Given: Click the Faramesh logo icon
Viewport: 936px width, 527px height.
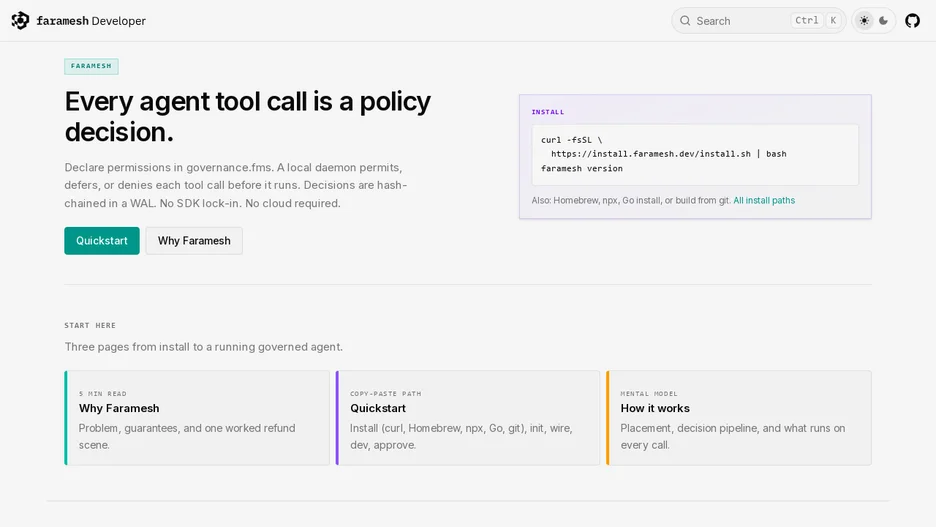Looking at the screenshot, I should 20,20.
